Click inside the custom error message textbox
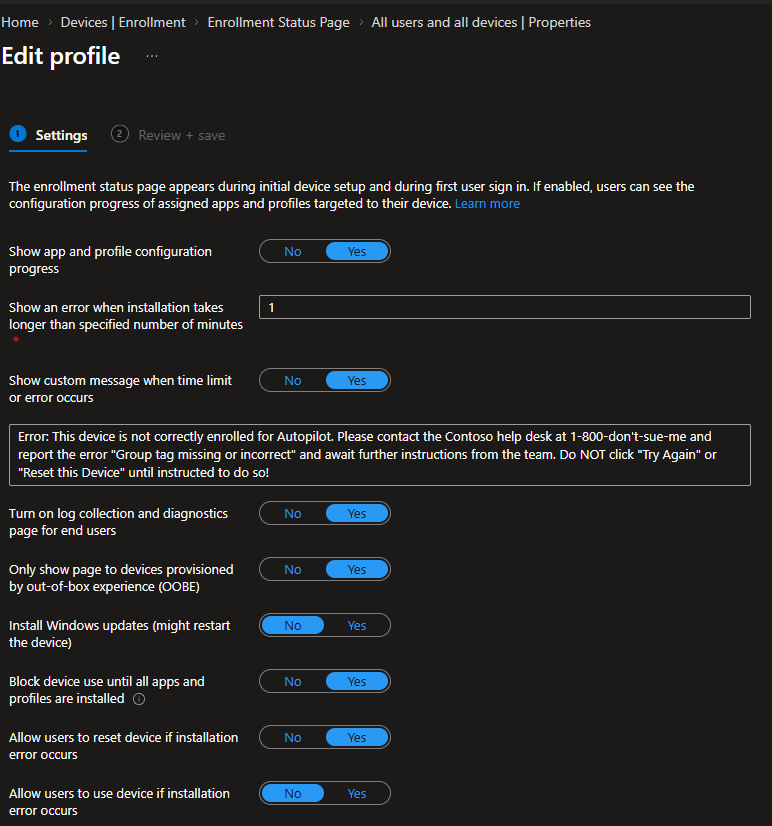Viewport: 772px width, 826px height. click(380, 454)
